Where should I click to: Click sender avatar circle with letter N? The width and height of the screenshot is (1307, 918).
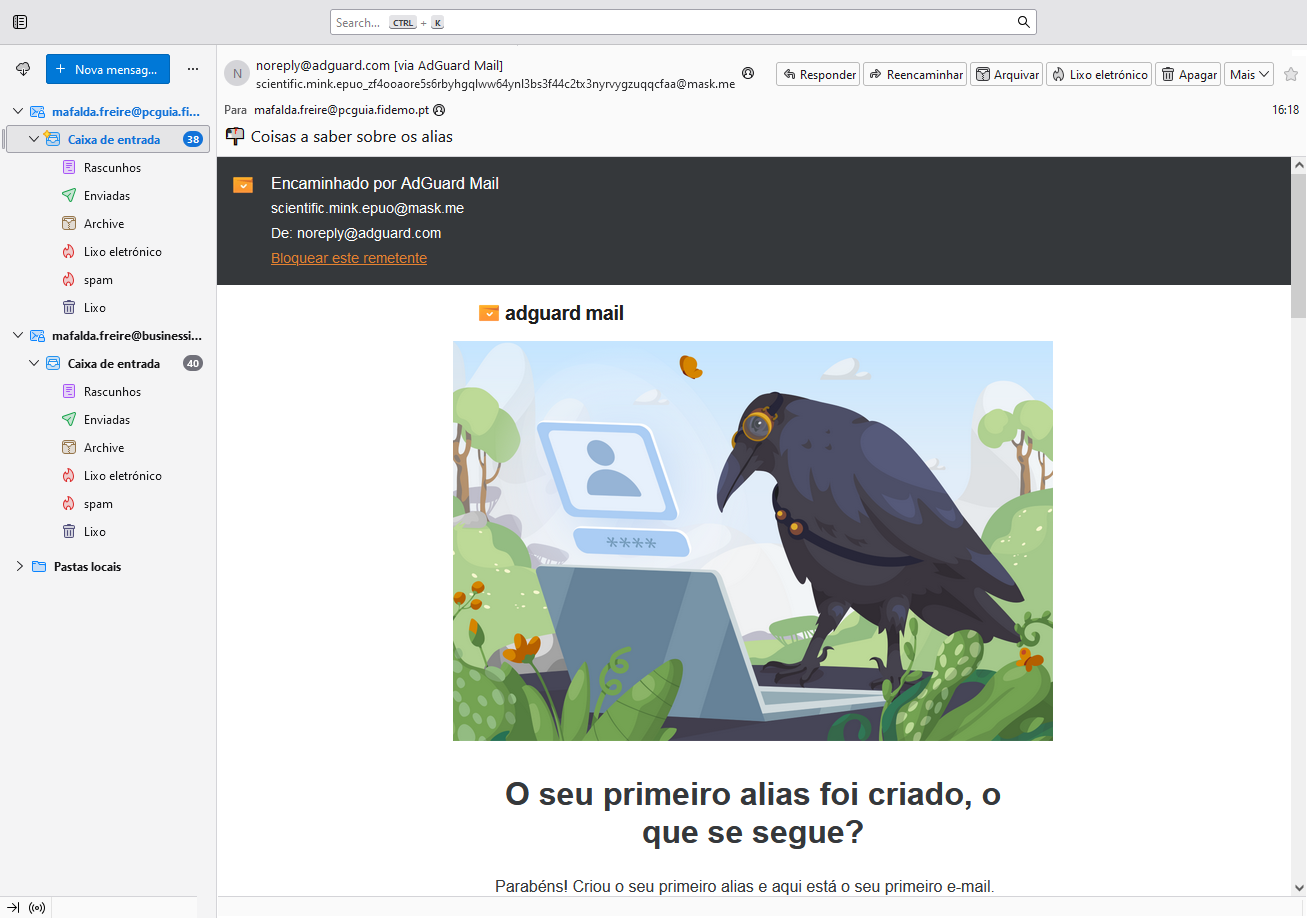tap(236, 73)
